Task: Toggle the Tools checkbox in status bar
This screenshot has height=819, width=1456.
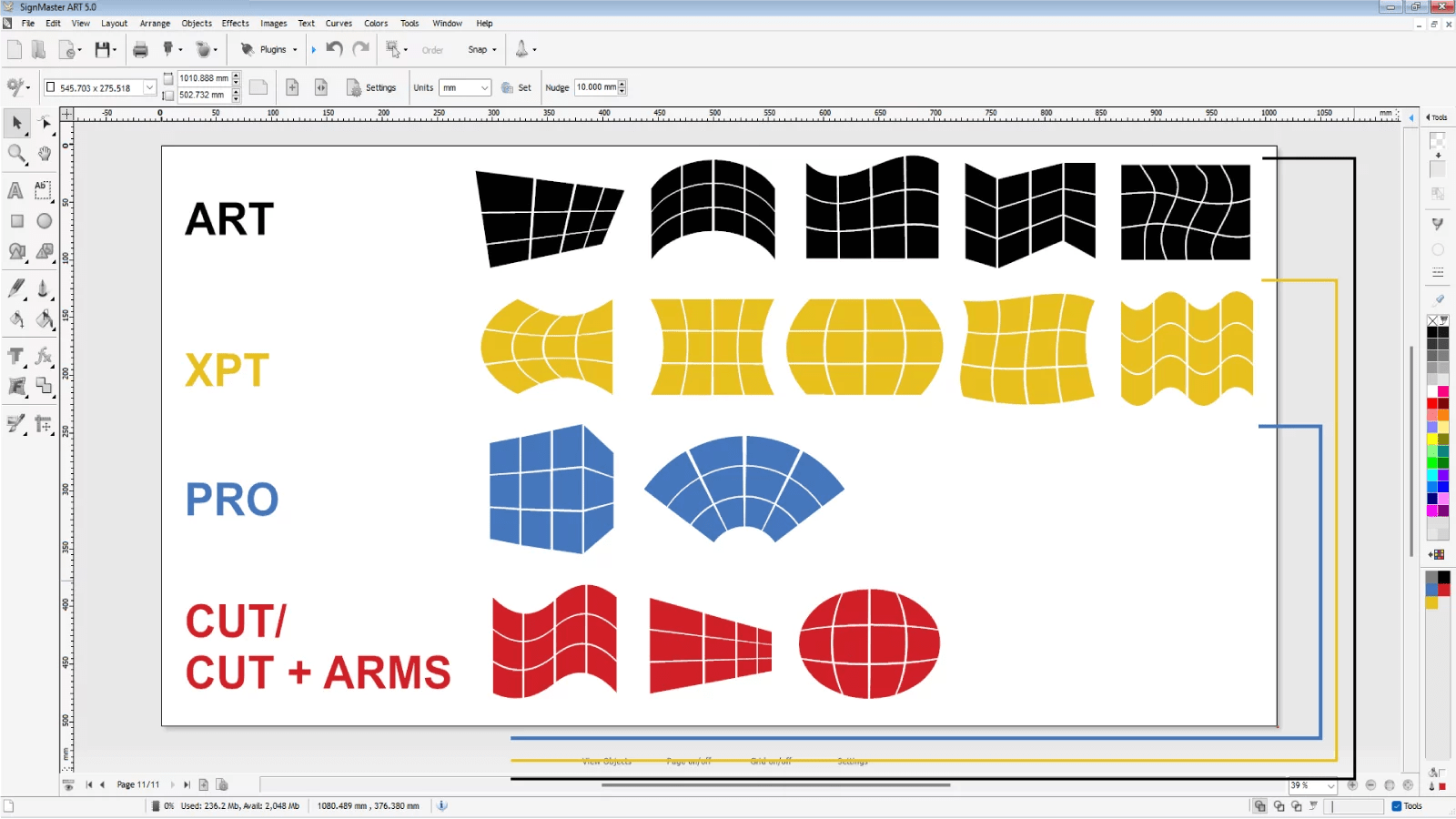Action: pyautogui.click(x=1397, y=806)
